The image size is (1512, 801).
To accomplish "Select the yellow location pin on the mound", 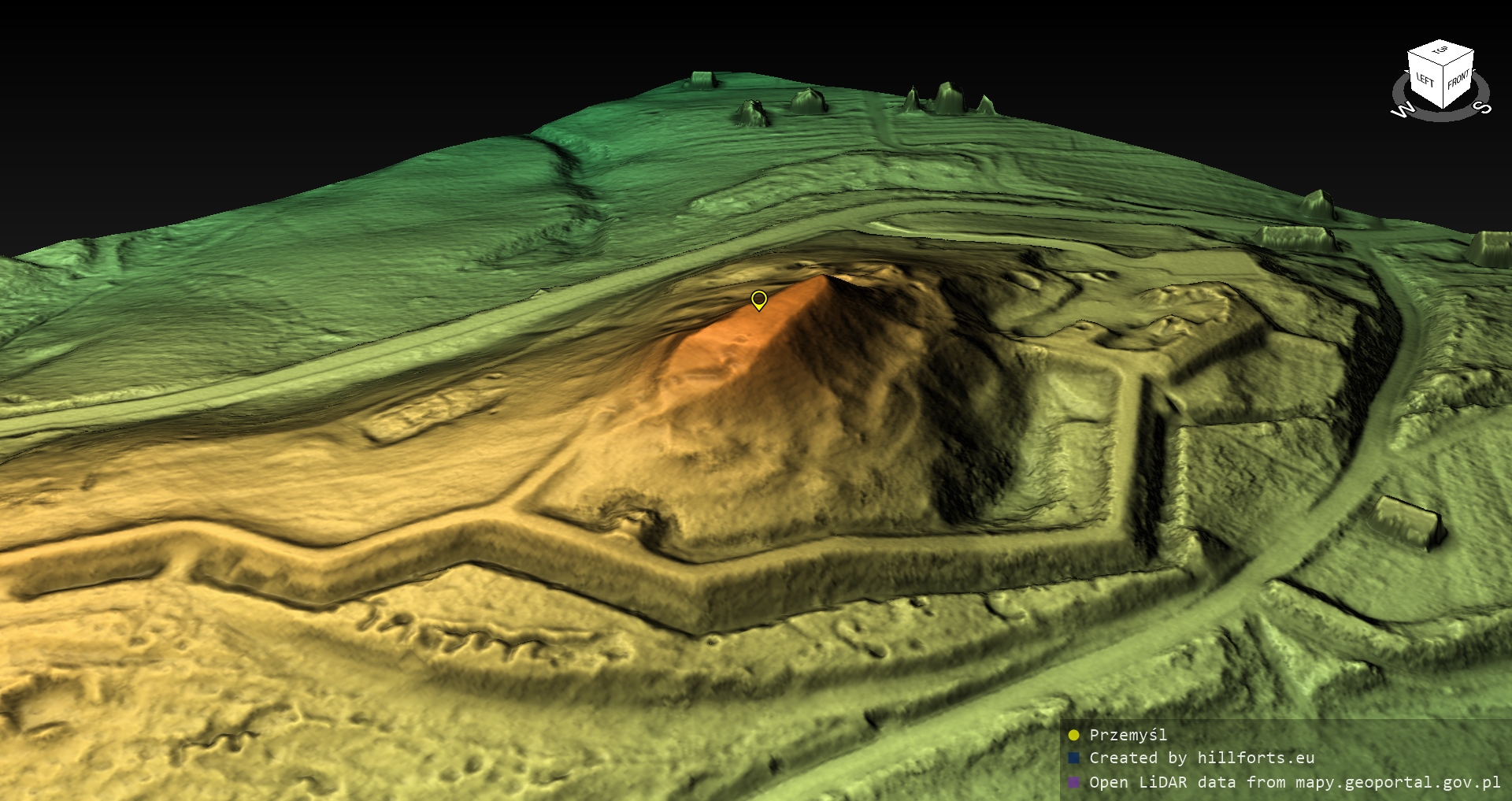I will (x=758, y=299).
